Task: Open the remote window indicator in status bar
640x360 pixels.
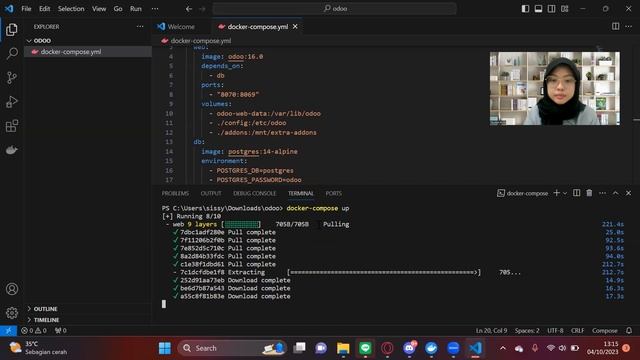Action: 8,331
